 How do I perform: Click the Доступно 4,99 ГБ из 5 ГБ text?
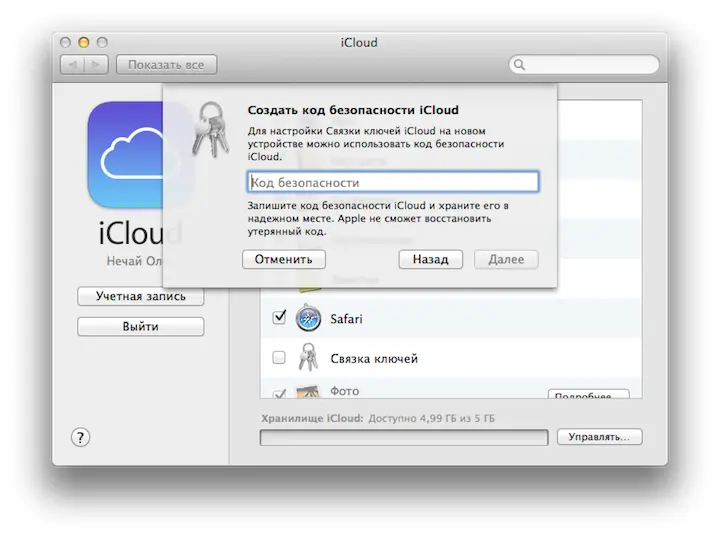[x=432, y=418]
